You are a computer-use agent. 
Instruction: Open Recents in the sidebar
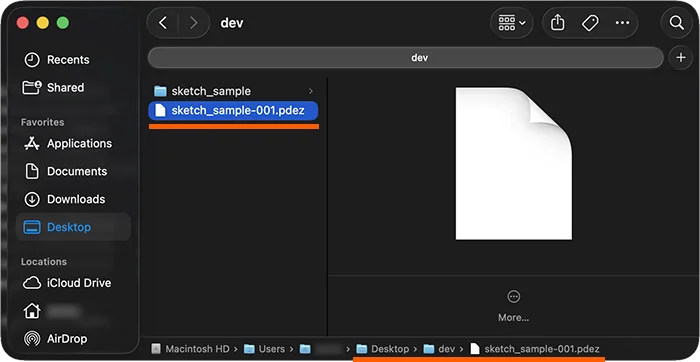pyautogui.click(x=74, y=60)
